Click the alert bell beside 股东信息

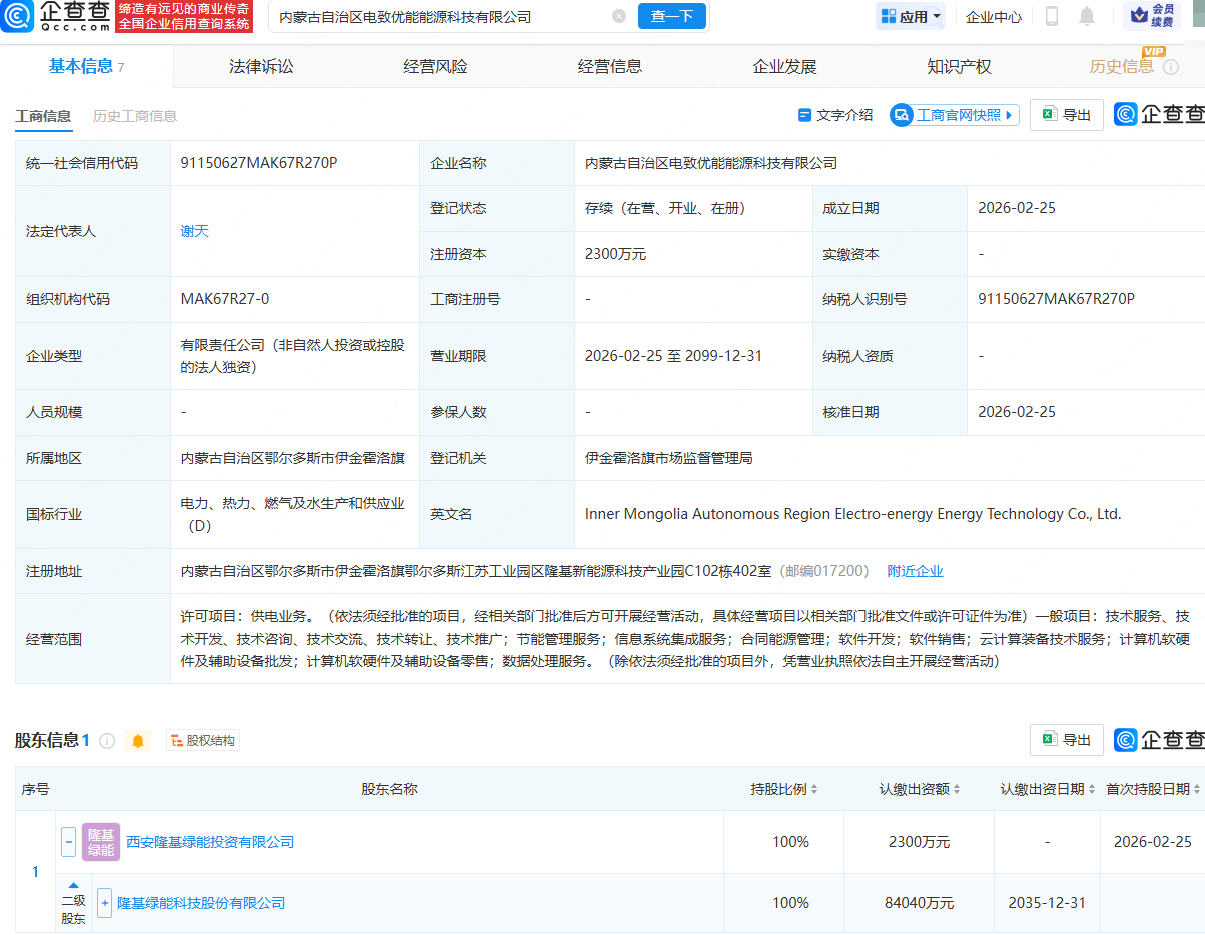pos(139,740)
